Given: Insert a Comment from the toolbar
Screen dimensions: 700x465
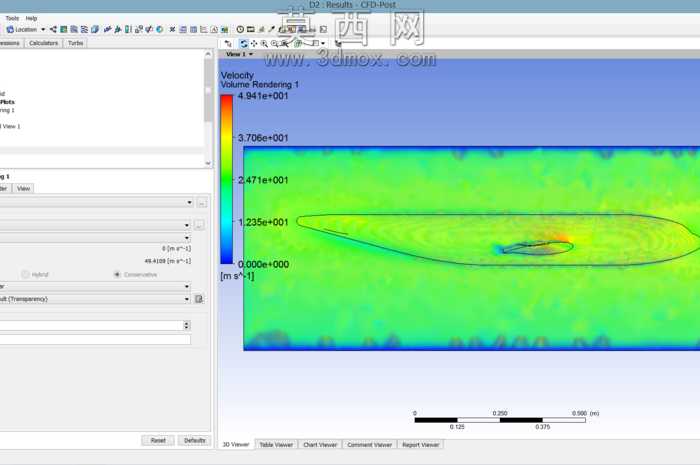Looking at the screenshot, I should pos(214,29).
